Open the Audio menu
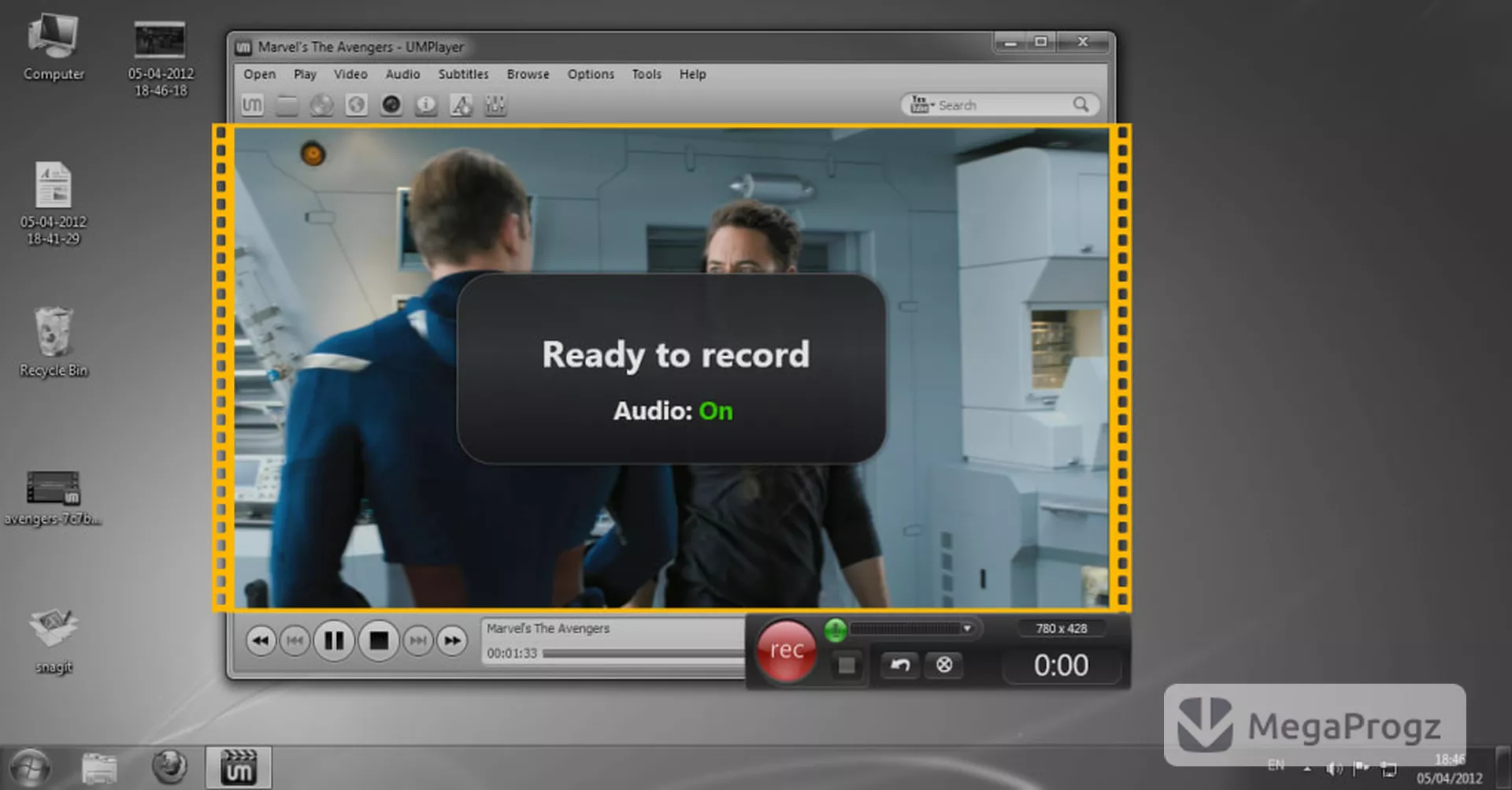This screenshot has width=1512, height=790. point(402,74)
